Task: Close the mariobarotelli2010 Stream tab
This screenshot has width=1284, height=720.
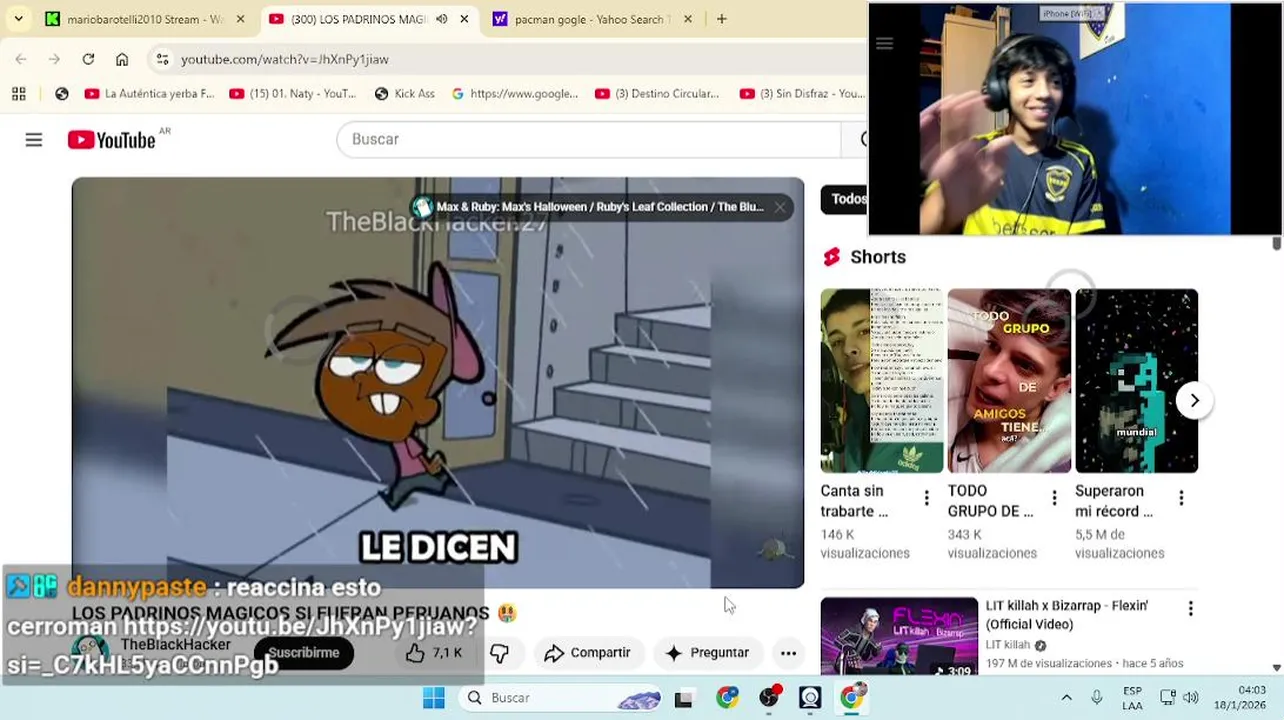Action: tap(240, 19)
